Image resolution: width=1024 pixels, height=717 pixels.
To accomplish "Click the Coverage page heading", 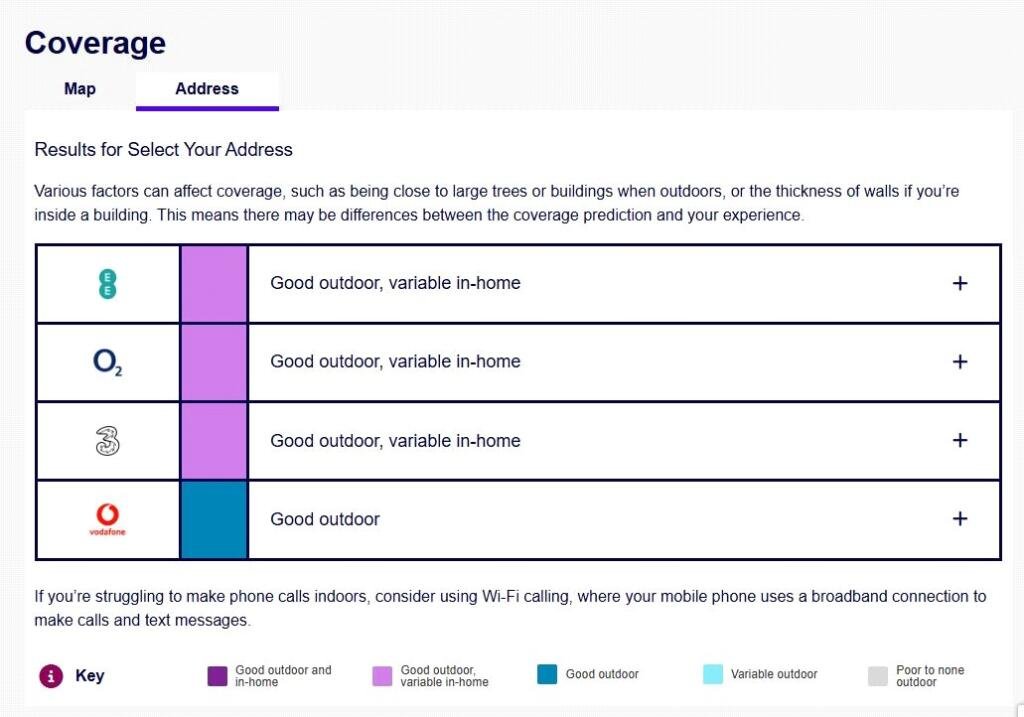I will 95,43.
